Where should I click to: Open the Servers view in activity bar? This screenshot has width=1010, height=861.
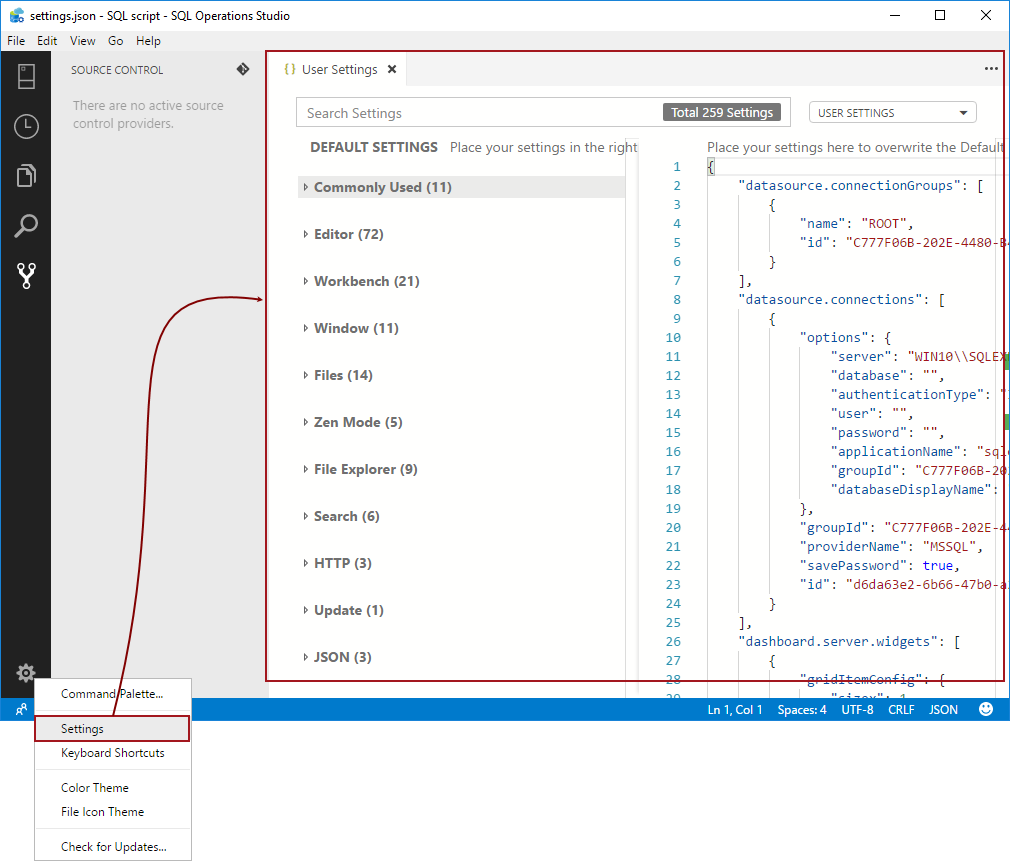(x=26, y=76)
